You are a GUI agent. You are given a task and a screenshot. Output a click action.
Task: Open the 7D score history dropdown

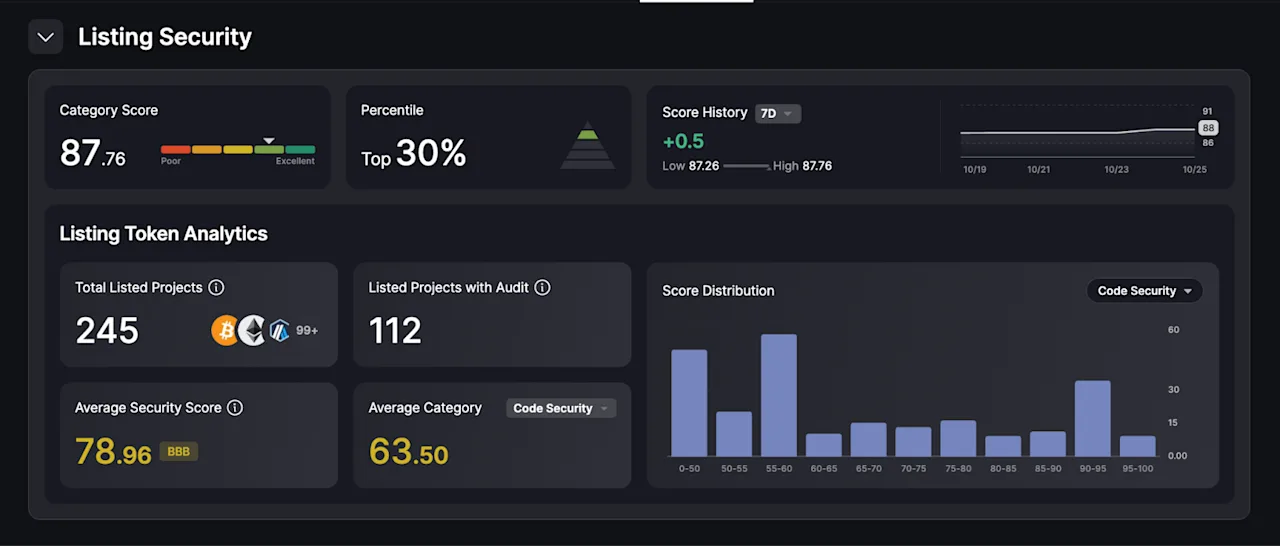tap(778, 113)
